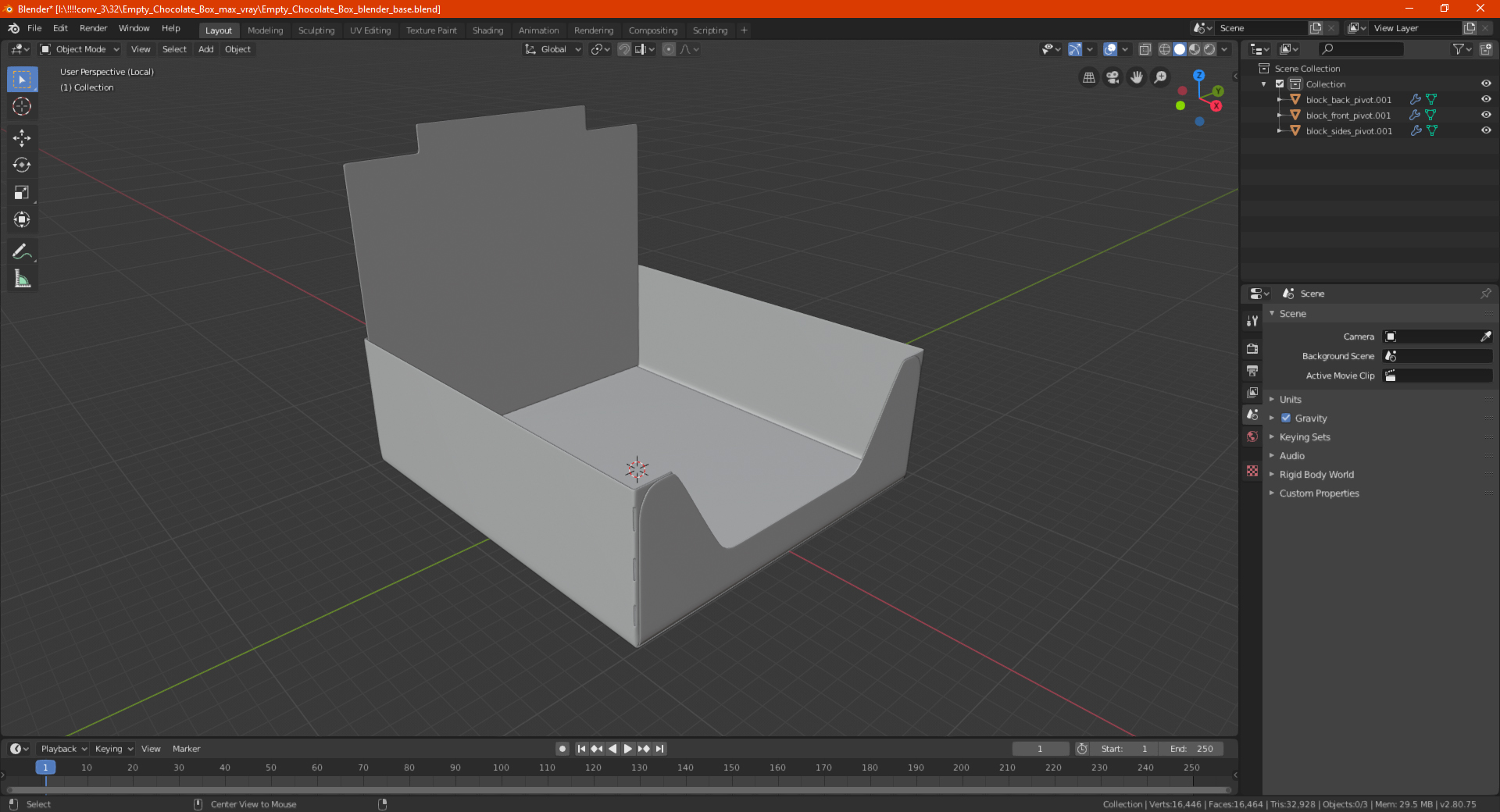This screenshot has width=1500, height=812.
Task: Play animation forward
Action: pos(628,749)
